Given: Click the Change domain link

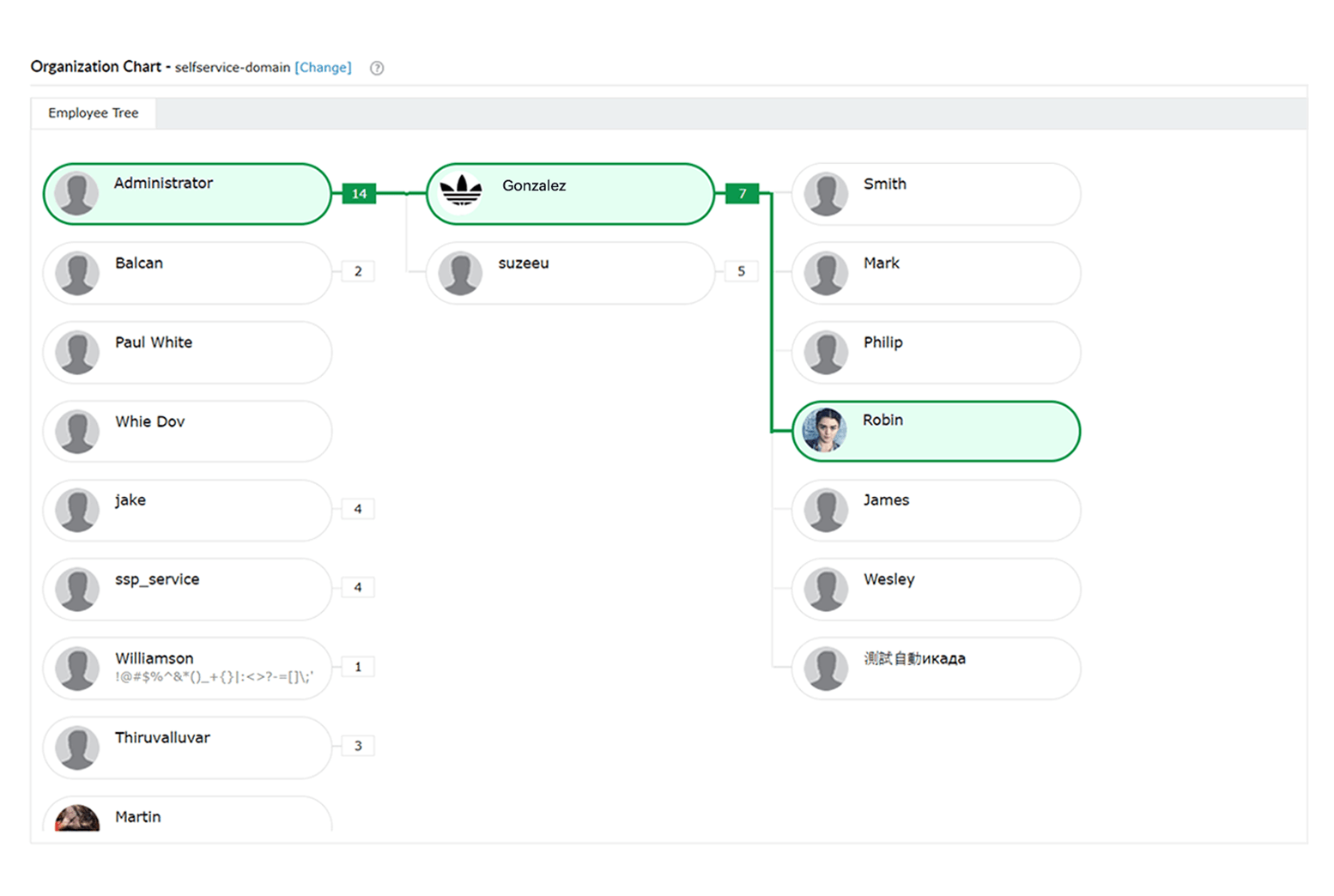Looking at the screenshot, I should click(x=323, y=68).
